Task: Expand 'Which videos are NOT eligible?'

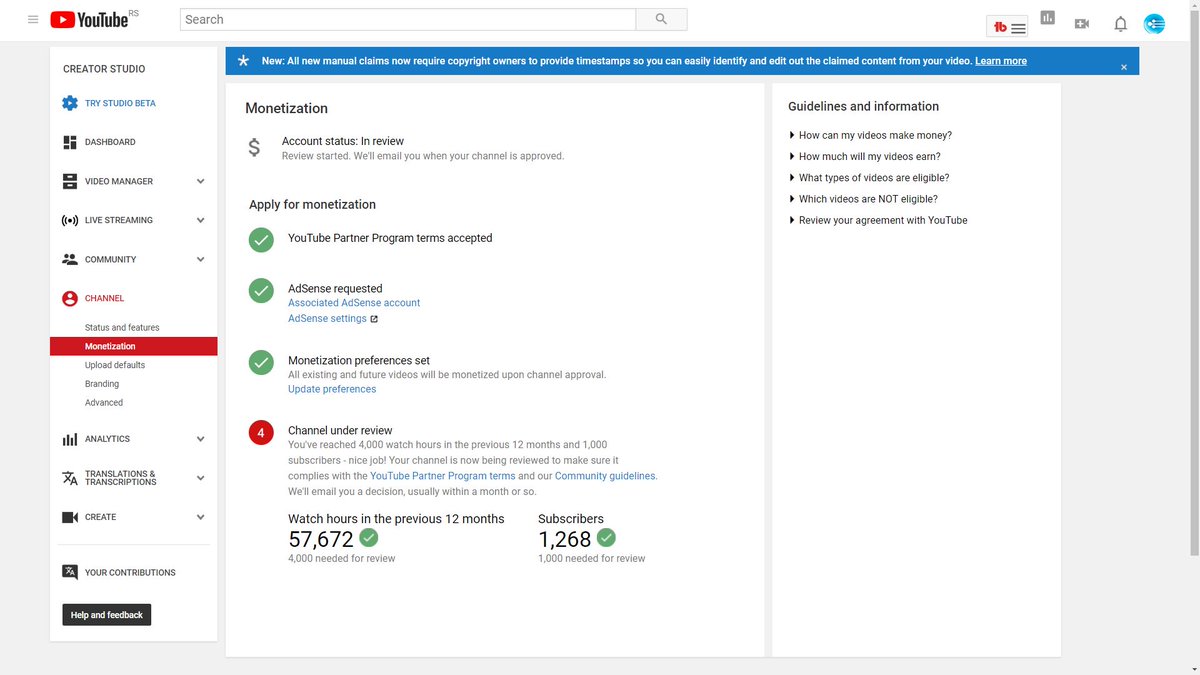Action: tap(863, 199)
